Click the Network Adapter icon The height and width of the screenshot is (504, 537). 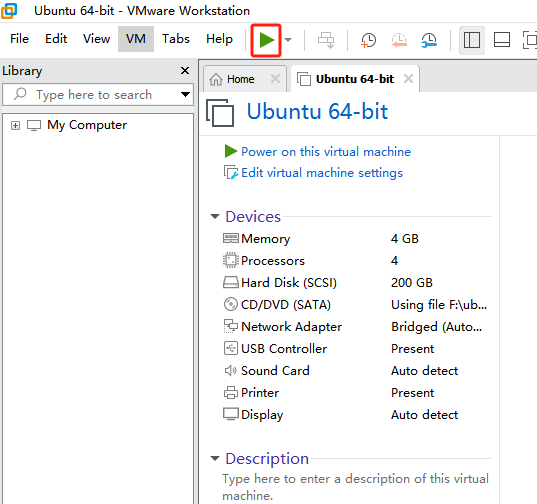point(230,326)
